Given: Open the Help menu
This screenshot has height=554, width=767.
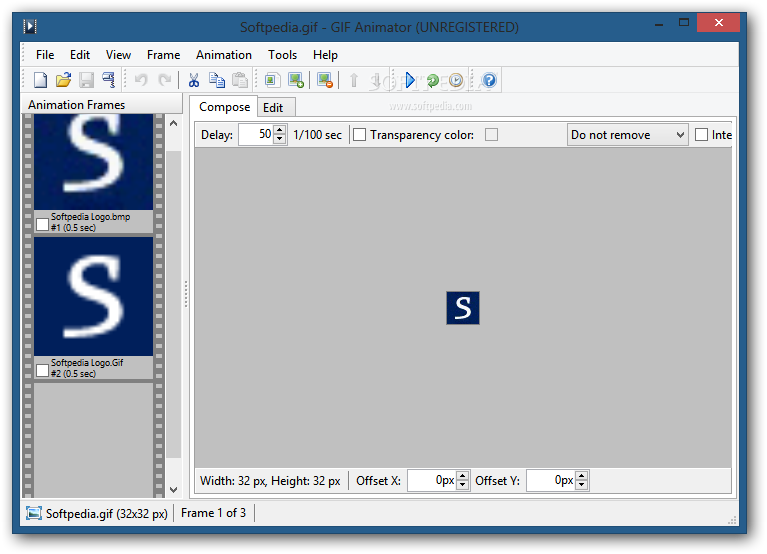Looking at the screenshot, I should (325, 55).
